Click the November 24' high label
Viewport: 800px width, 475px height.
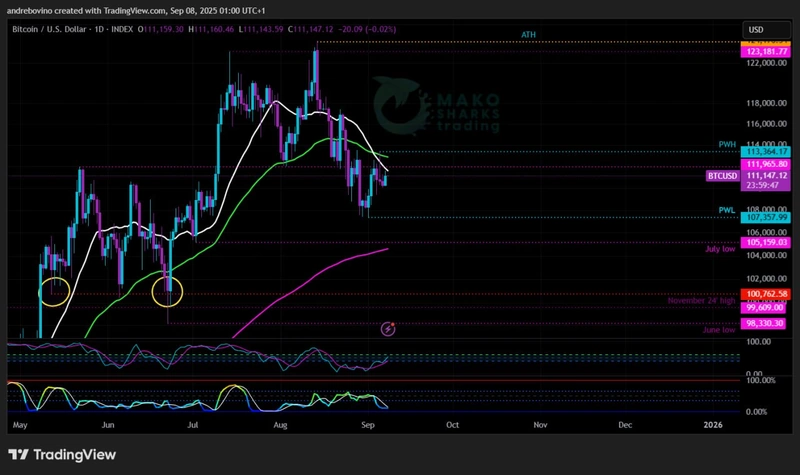tap(703, 299)
